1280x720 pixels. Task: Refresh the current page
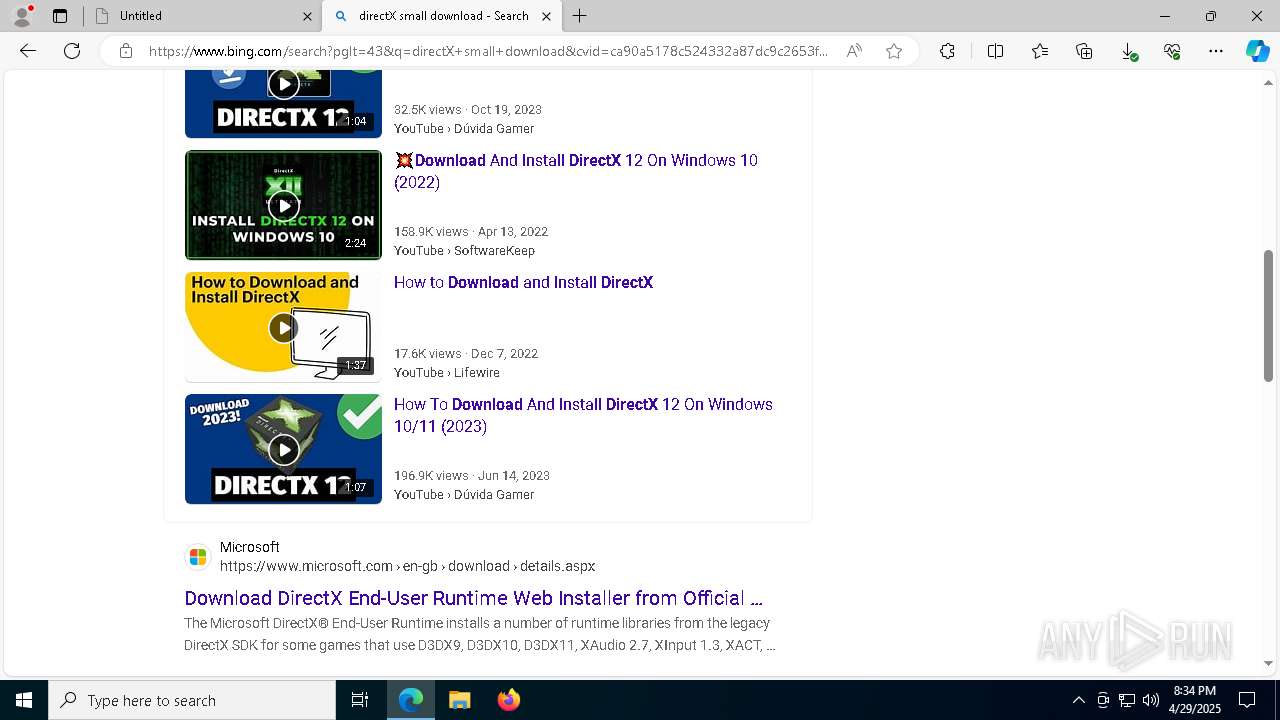pyautogui.click(x=72, y=51)
